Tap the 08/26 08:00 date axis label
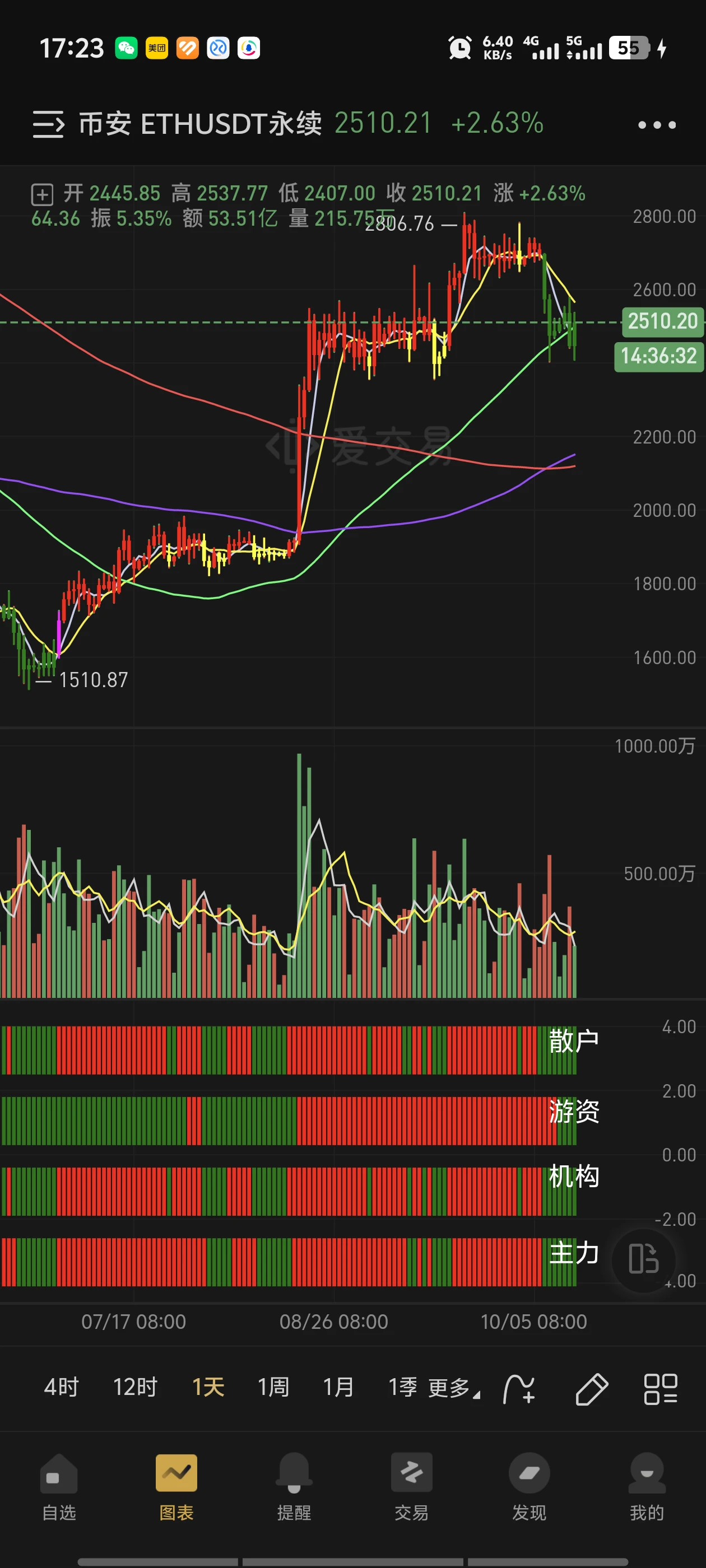 334,1322
